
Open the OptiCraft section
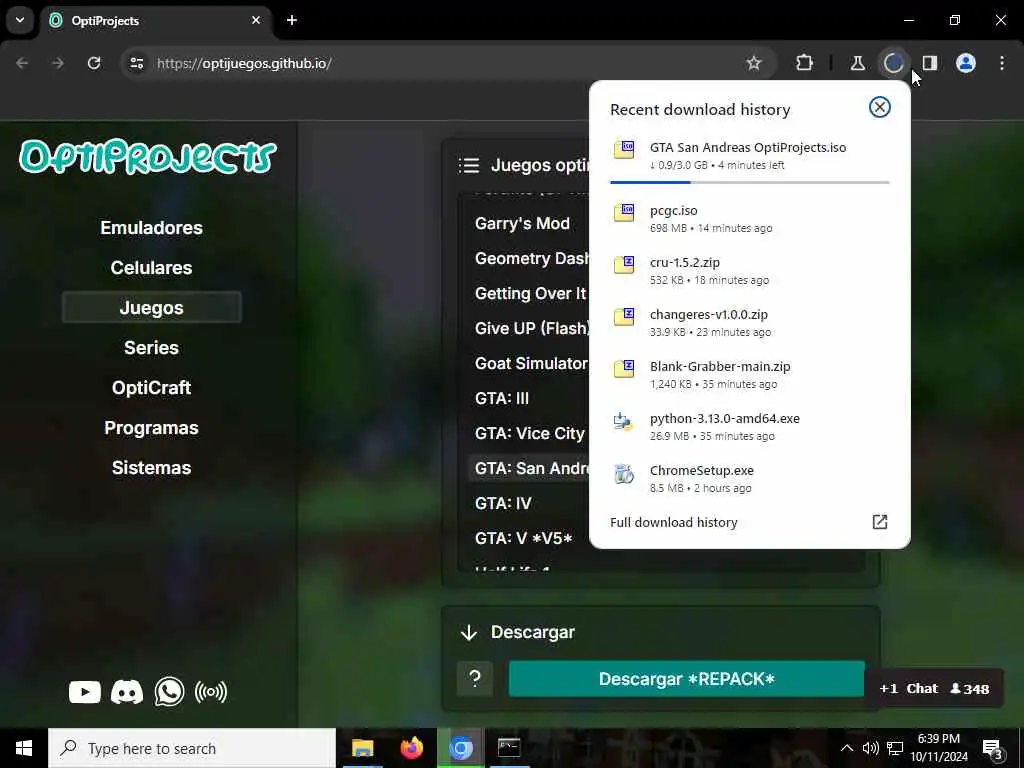click(x=152, y=388)
